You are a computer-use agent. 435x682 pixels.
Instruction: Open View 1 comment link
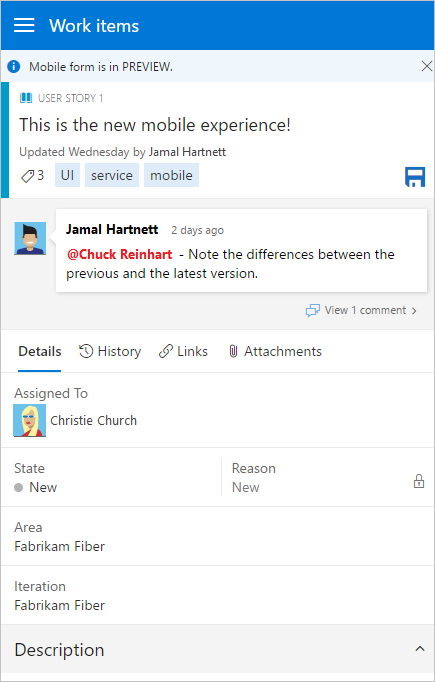pos(361,311)
